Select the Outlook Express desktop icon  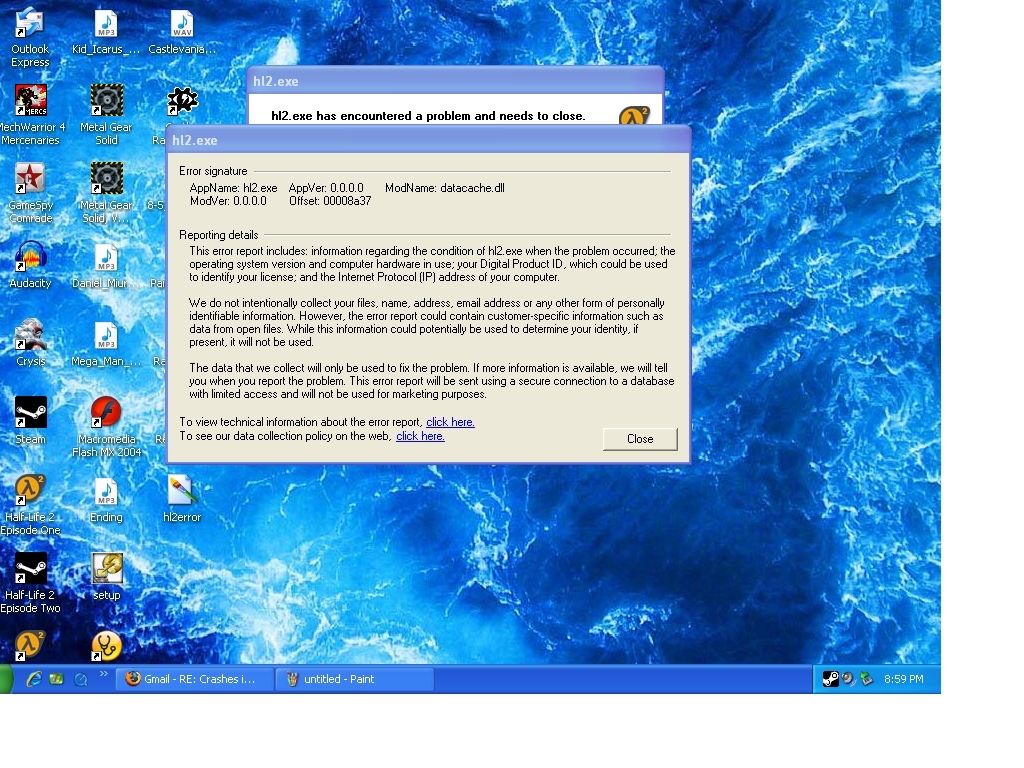tap(30, 24)
